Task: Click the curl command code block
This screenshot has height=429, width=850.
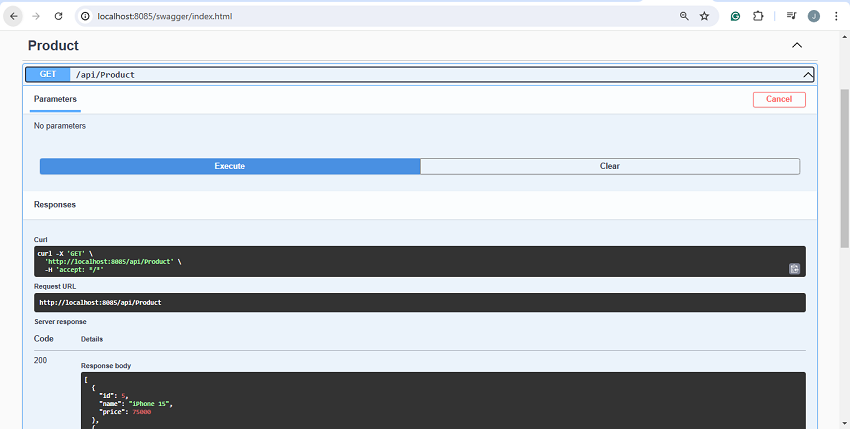Action: tap(420, 261)
